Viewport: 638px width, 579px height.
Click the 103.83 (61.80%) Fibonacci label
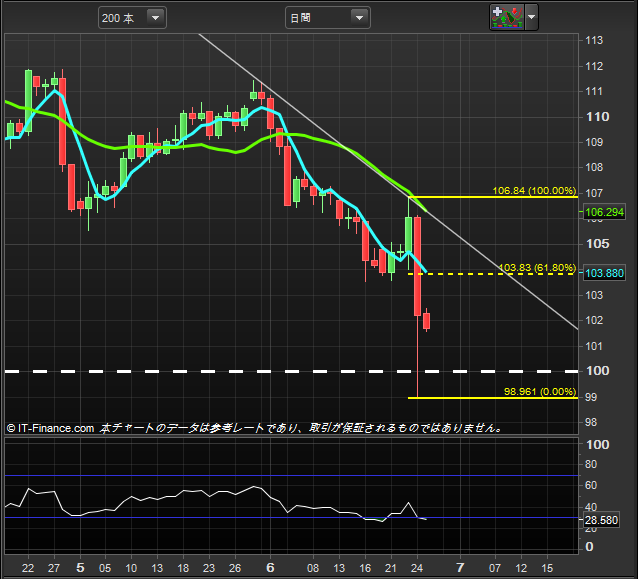coord(537,267)
